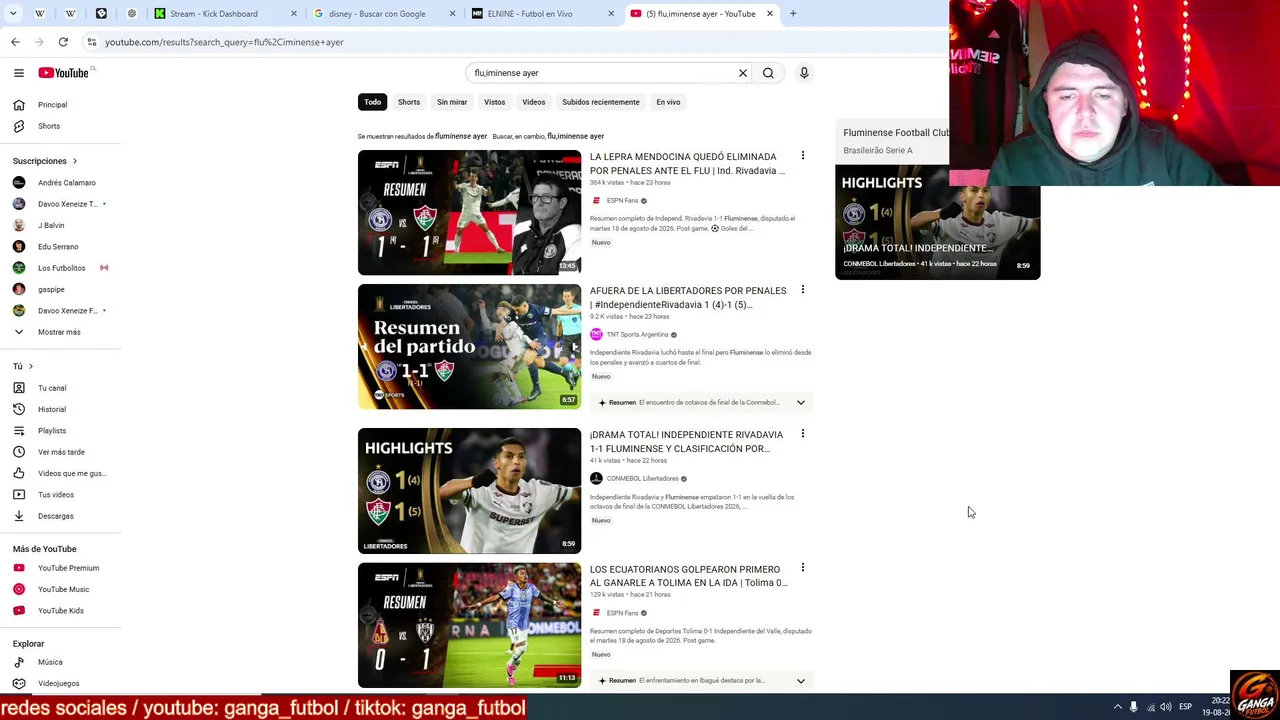1280x720 pixels.
Task: Select the Vistos filter chip
Action: [x=495, y=102]
